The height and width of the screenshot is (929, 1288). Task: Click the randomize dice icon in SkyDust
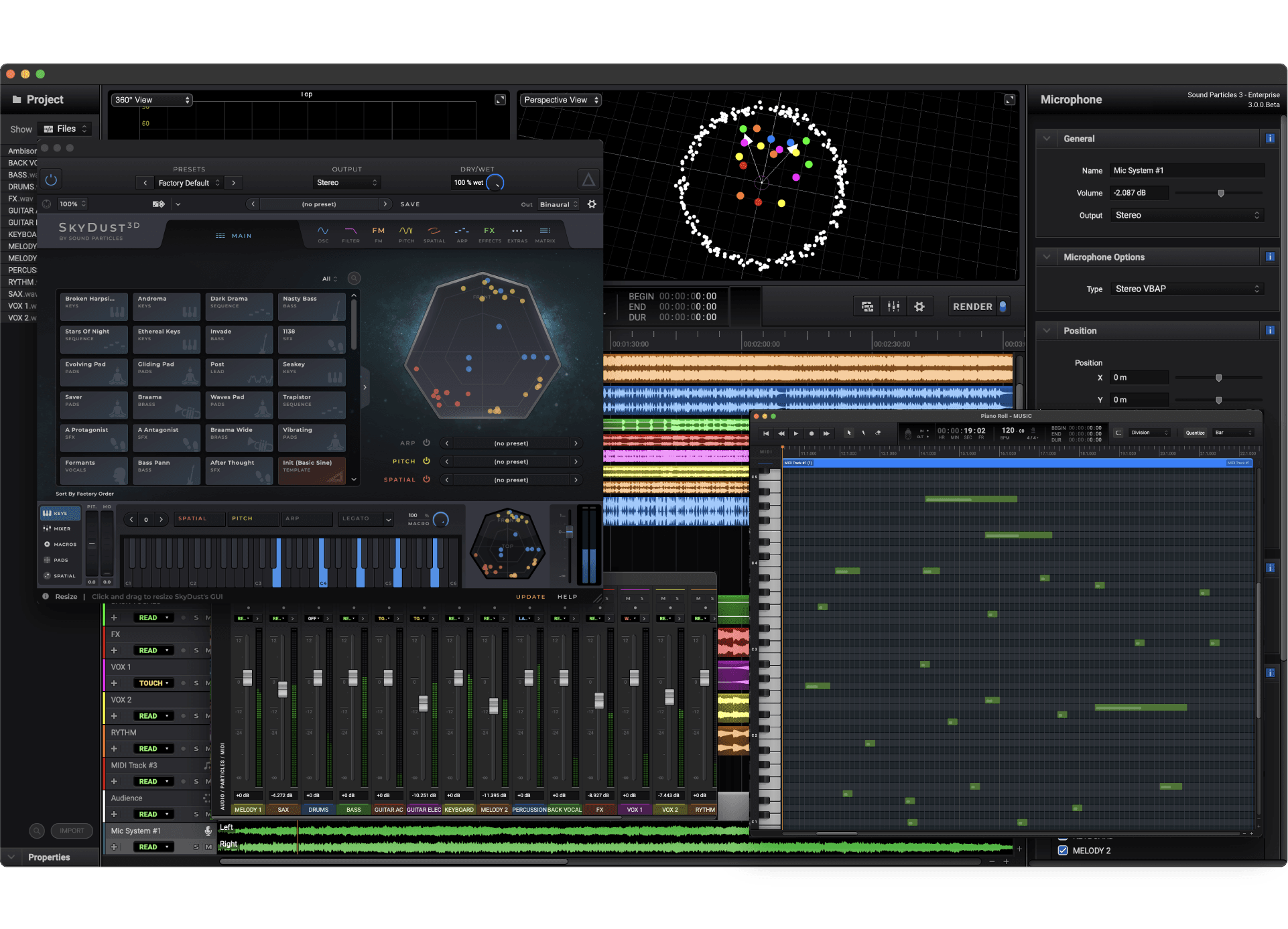click(x=159, y=204)
